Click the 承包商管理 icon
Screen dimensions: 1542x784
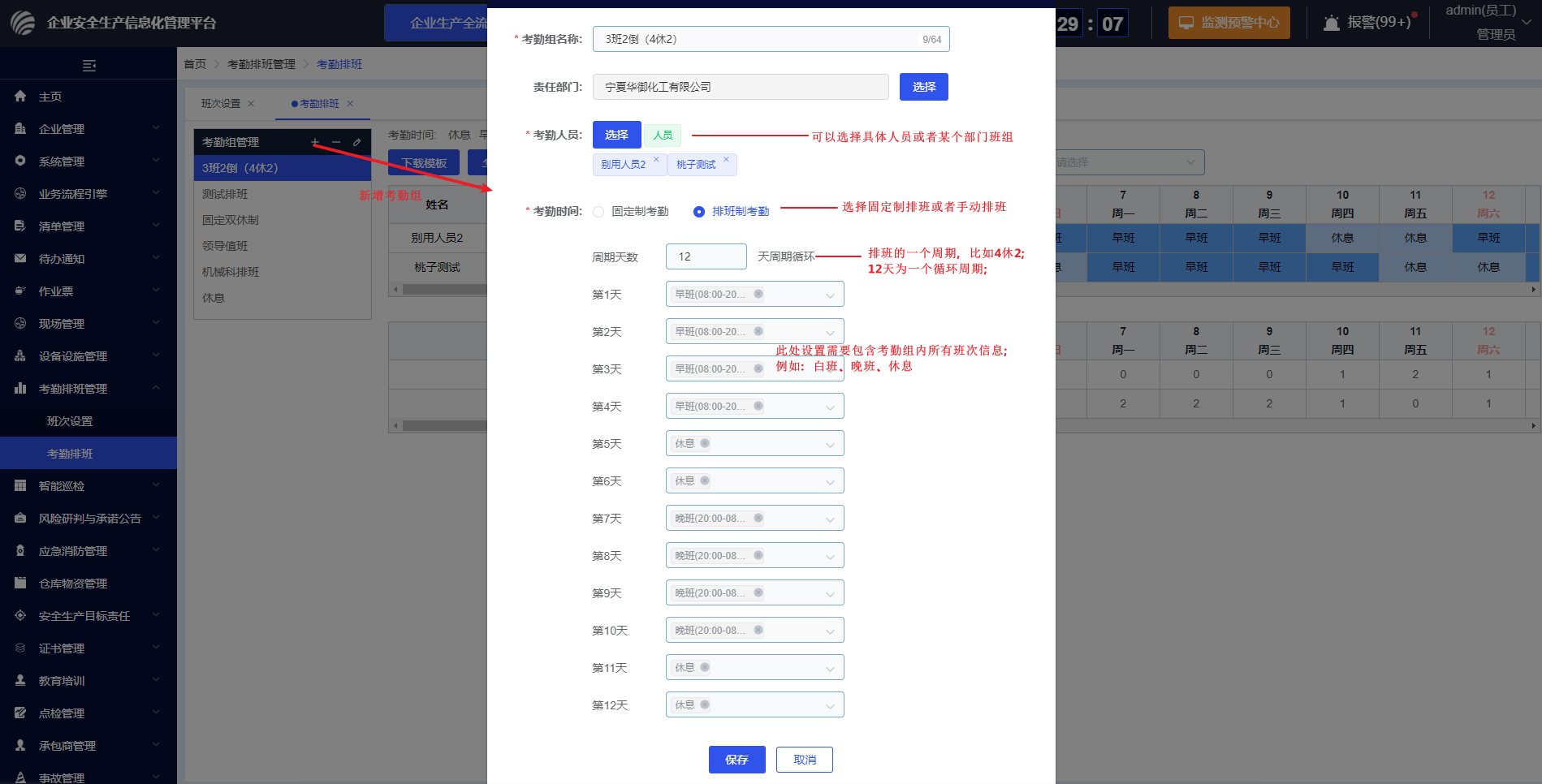click(x=20, y=745)
